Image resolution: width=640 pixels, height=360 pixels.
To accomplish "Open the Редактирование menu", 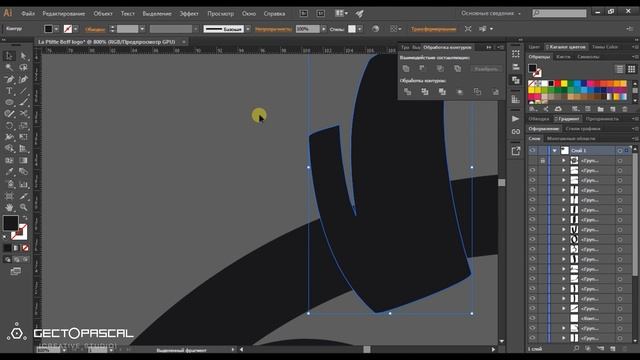I will coord(64,13).
